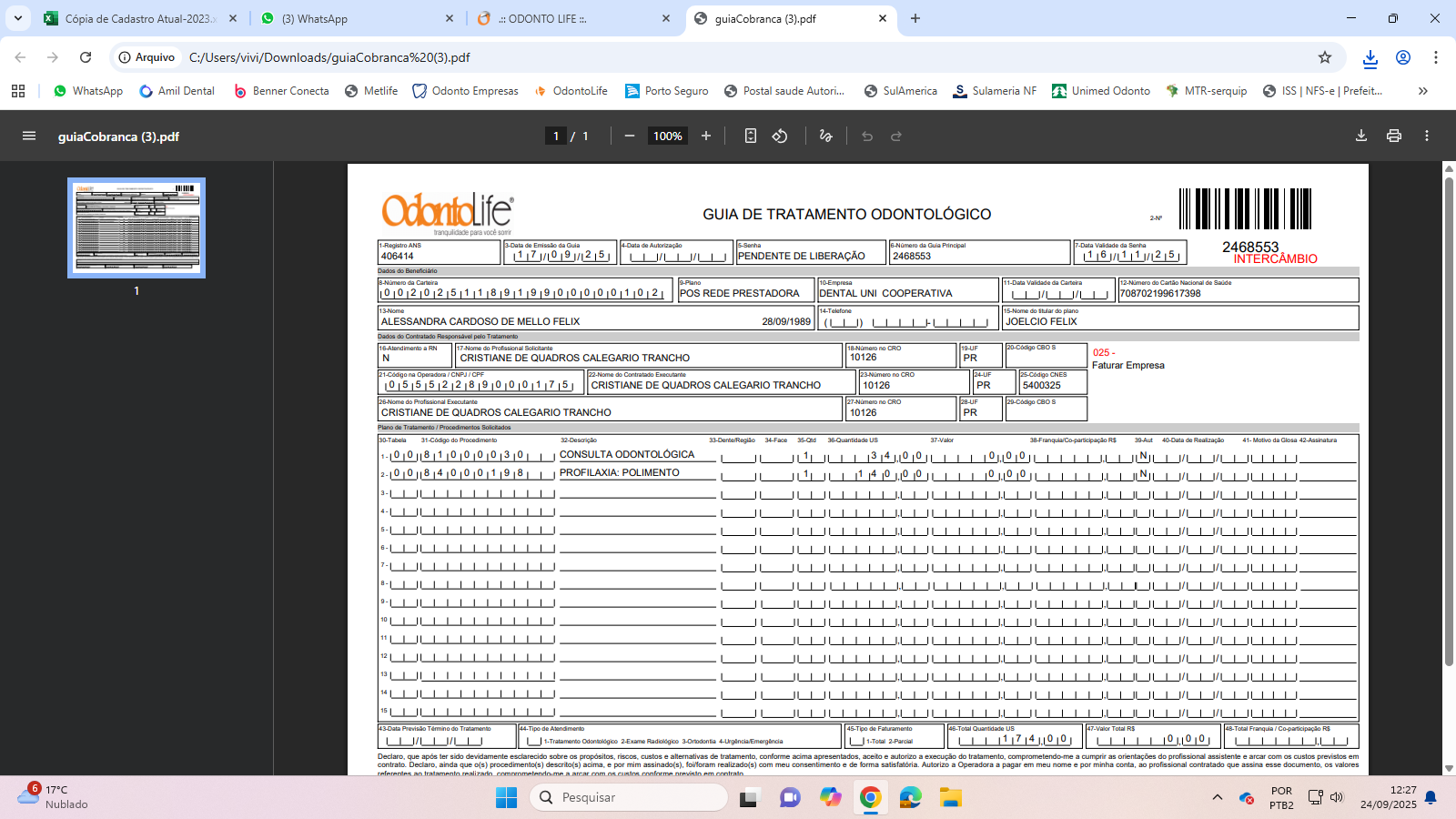The image size is (1456, 819).
Task: Open Microsoft Edge from taskbar
Action: 911,798
